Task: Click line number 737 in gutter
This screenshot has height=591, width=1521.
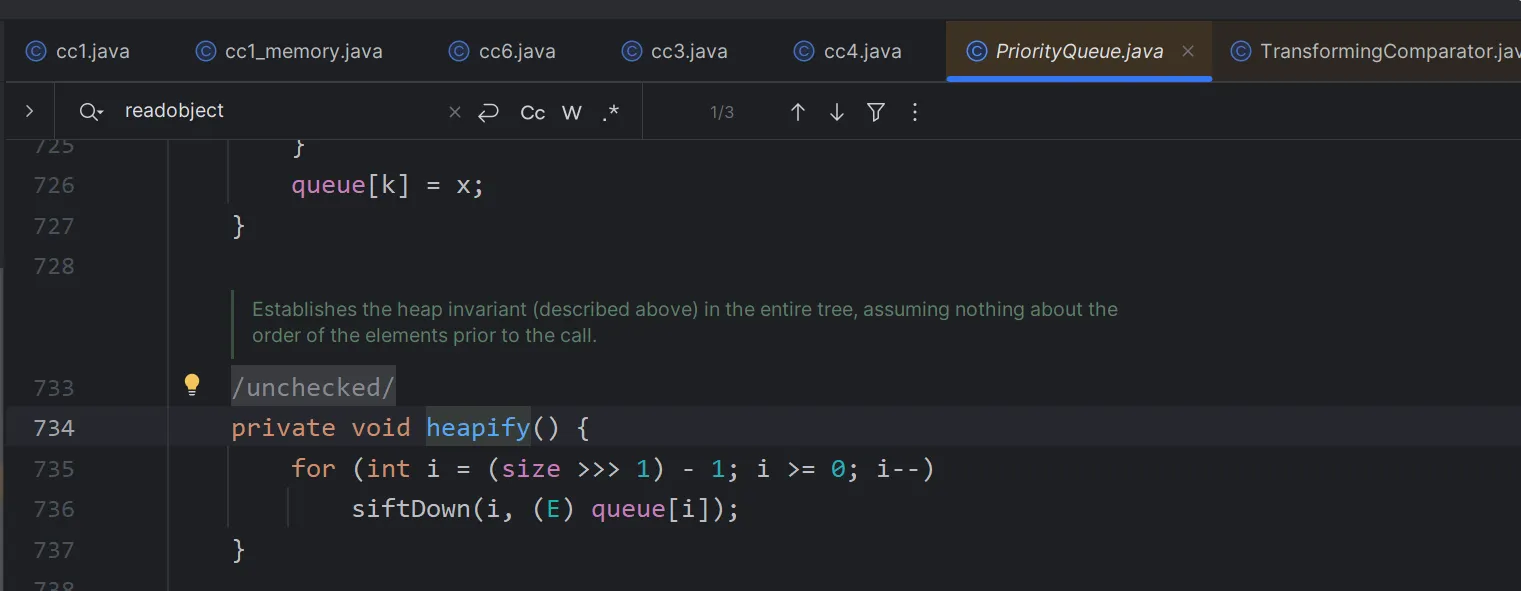Action: click(54, 549)
